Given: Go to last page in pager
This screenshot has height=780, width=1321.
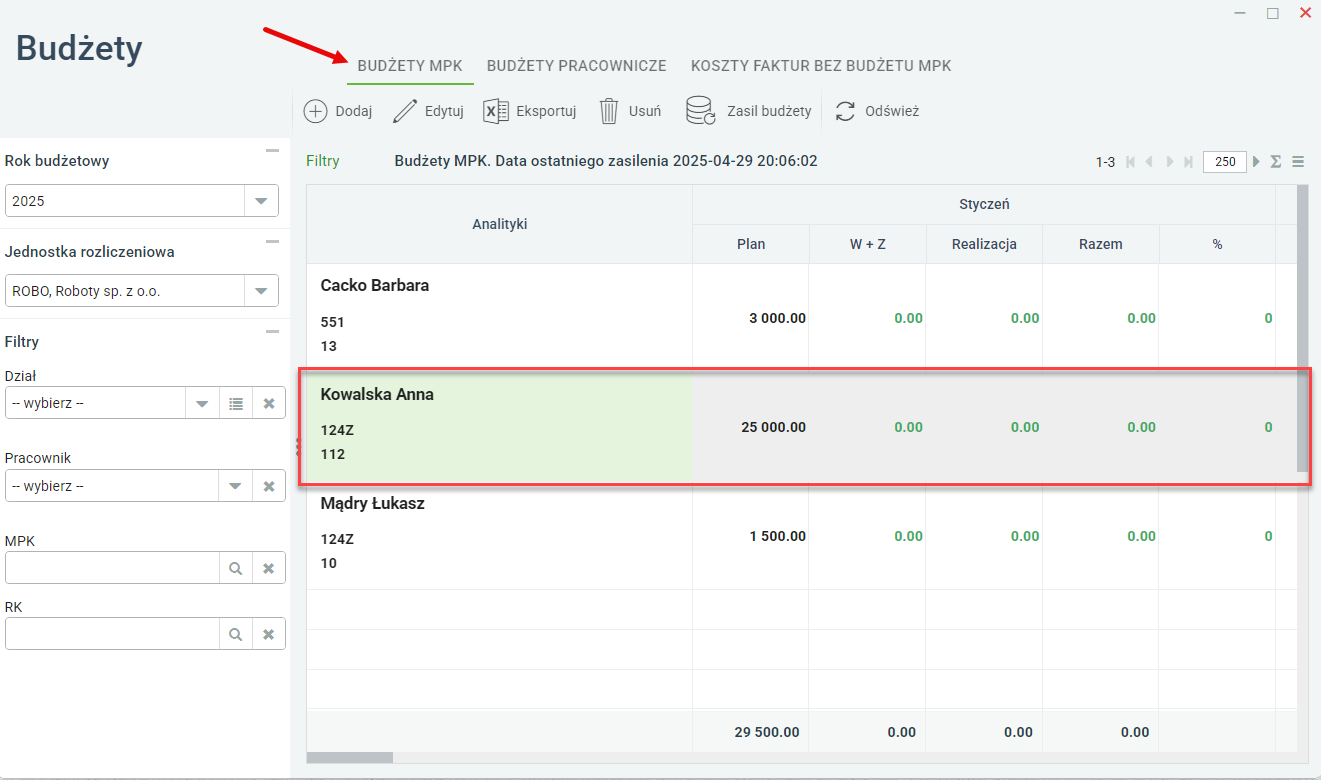Looking at the screenshot, I should click(1188, 162).
